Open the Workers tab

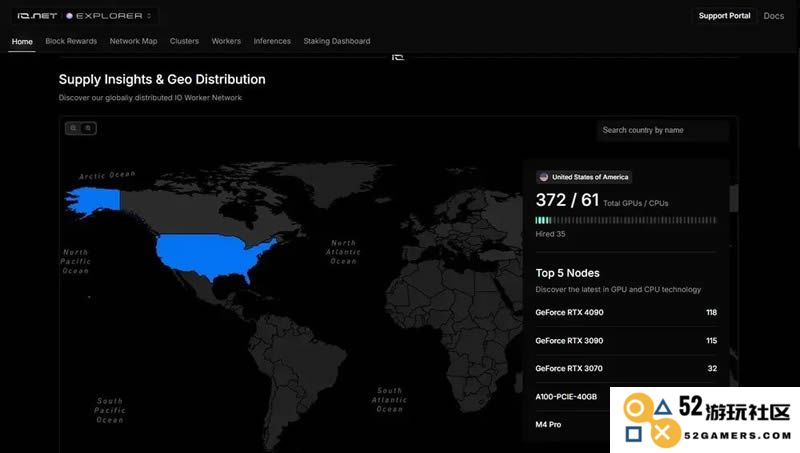[x=226, y=41]
